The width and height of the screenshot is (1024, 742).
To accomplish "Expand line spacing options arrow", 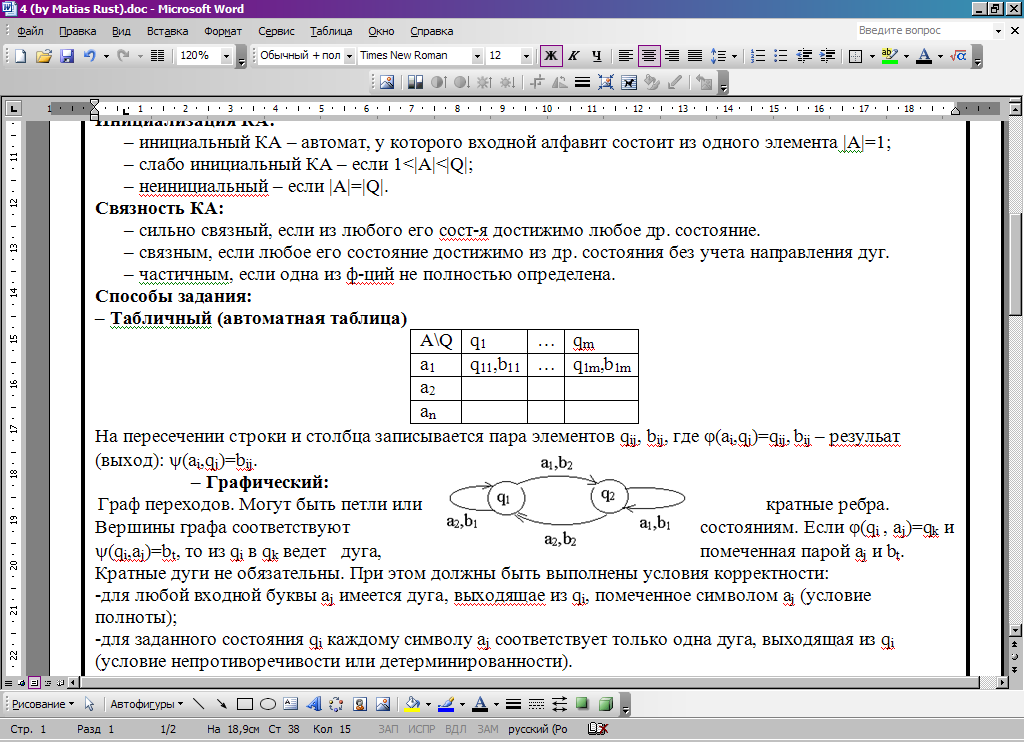I will tap(734, 56).
